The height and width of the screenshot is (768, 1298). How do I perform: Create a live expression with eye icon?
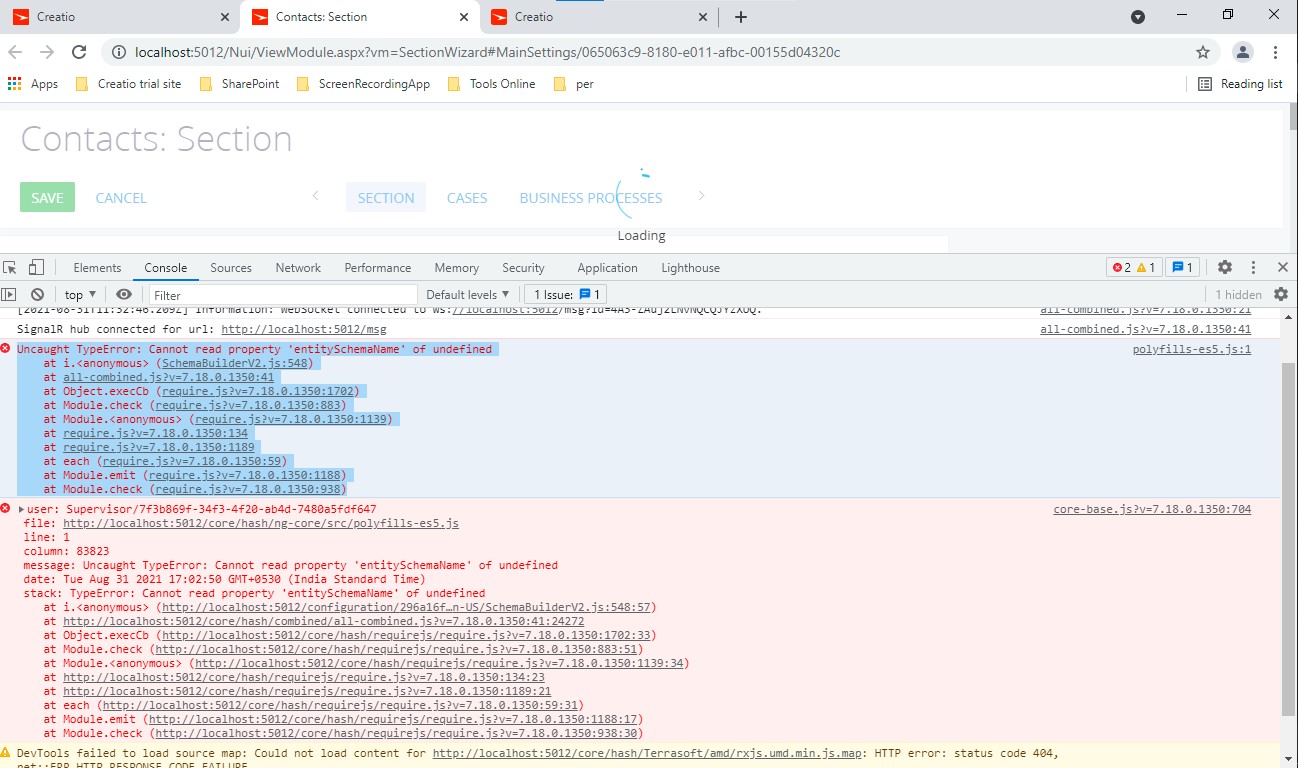point(124,294)
